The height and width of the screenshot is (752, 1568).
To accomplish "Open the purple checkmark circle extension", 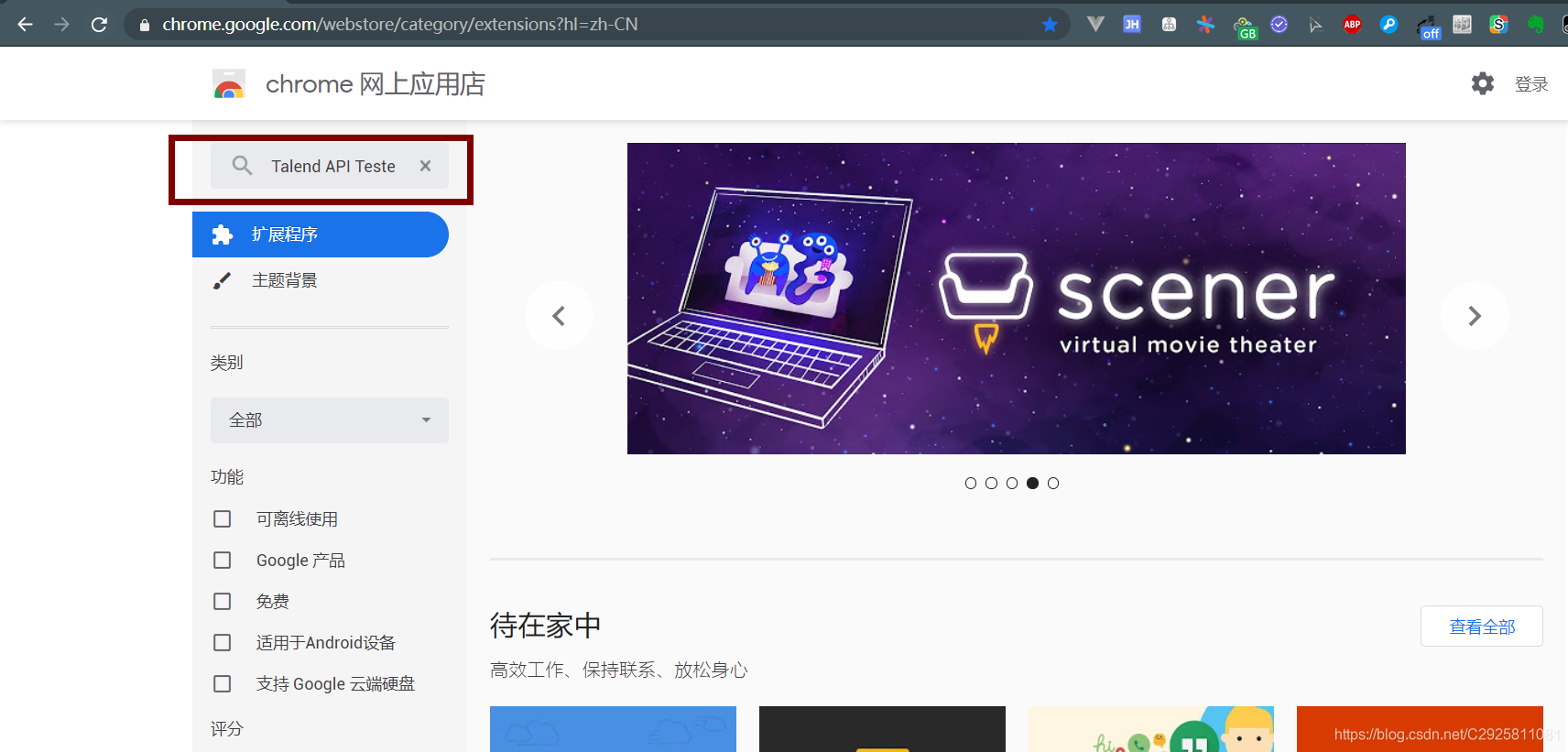I will (1279, 25).
